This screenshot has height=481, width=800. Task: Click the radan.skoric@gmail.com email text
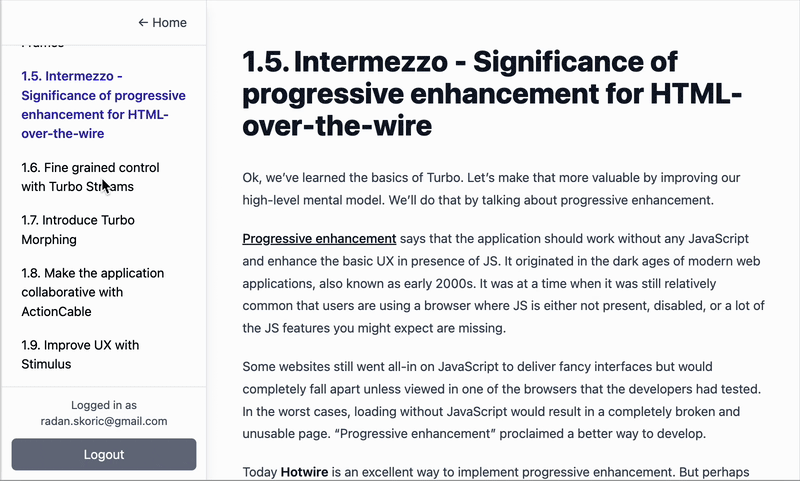[104, 421]
